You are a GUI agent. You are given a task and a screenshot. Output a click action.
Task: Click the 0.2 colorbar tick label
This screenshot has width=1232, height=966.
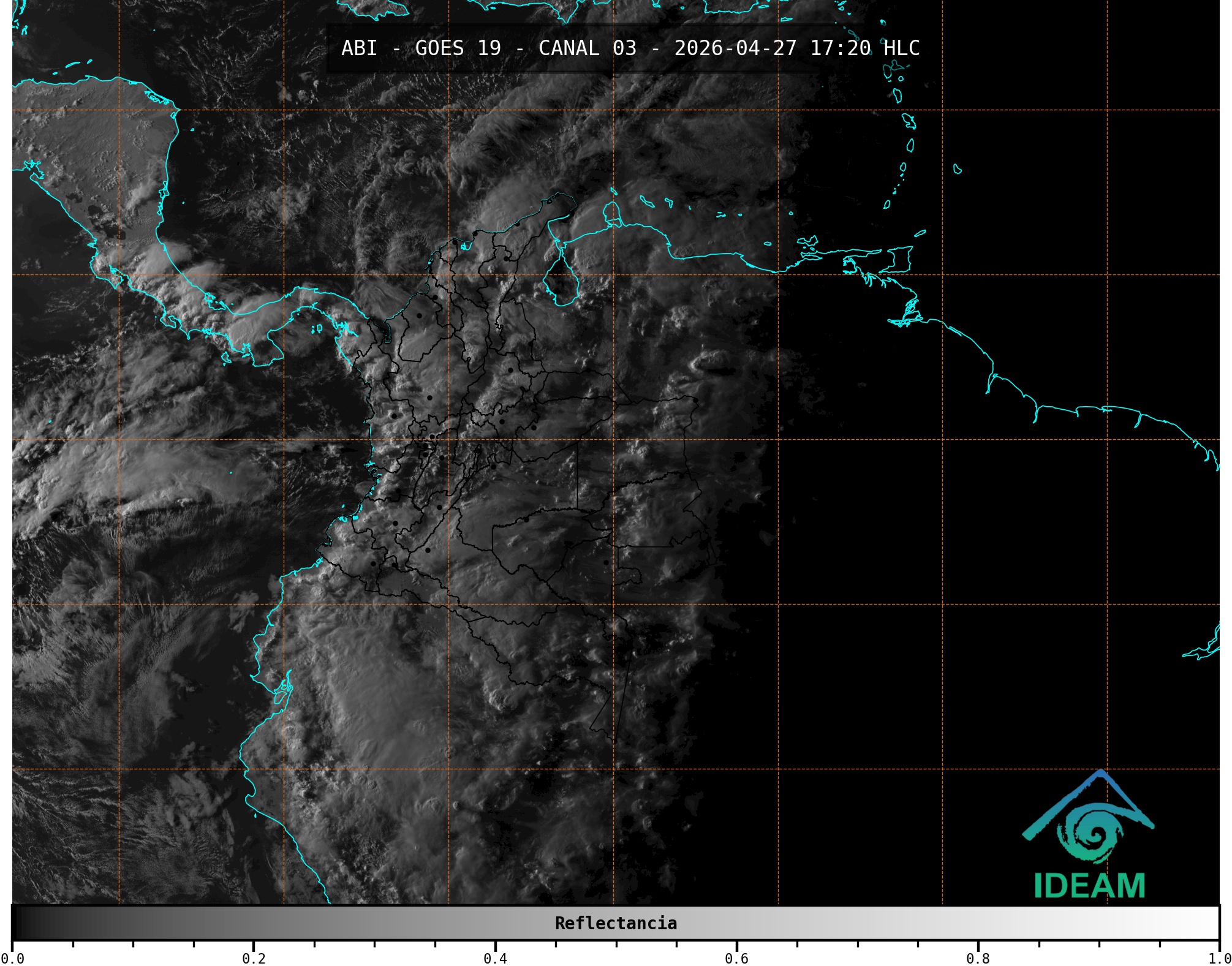click(254, 958)
